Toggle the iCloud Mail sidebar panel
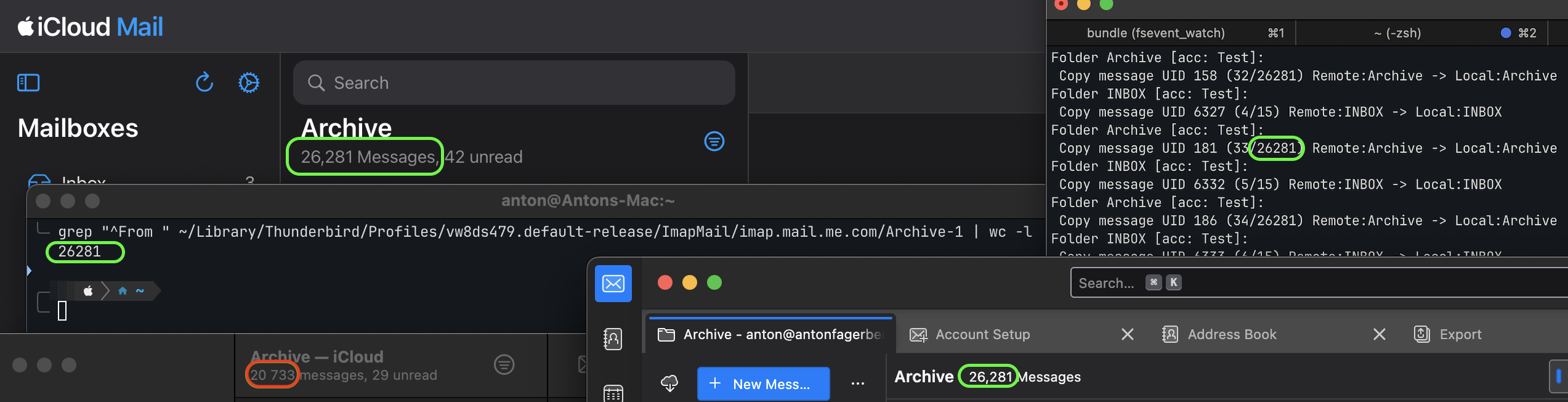 click(28, 83)
